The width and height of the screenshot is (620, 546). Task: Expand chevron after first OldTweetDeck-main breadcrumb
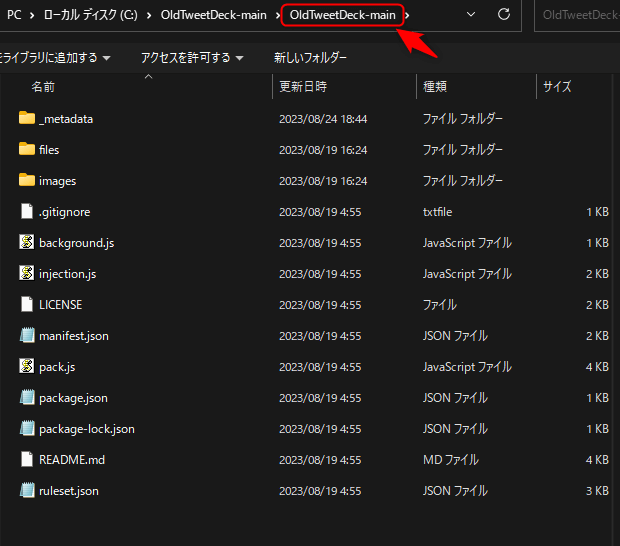(x=278, y=15)
